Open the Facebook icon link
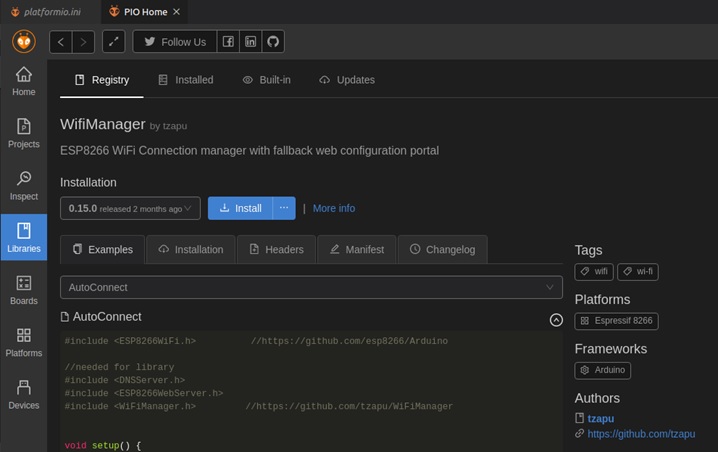 coord(228,42)
